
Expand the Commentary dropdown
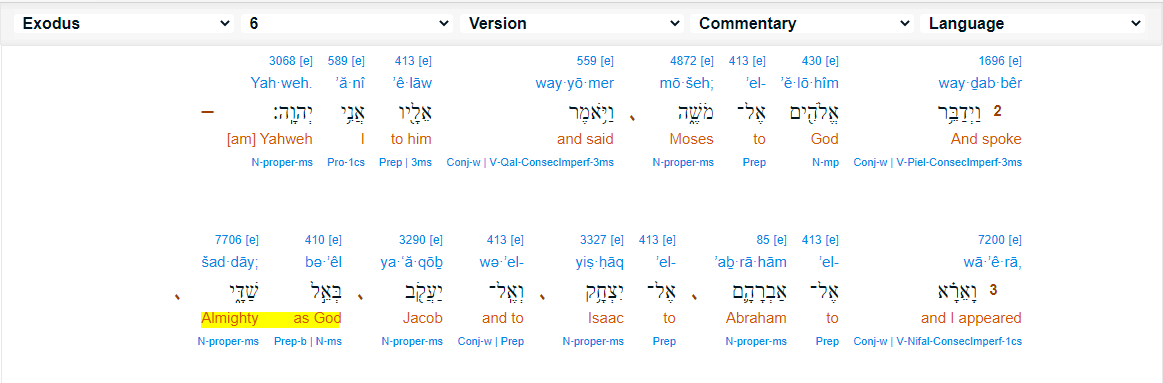point(802,23)
